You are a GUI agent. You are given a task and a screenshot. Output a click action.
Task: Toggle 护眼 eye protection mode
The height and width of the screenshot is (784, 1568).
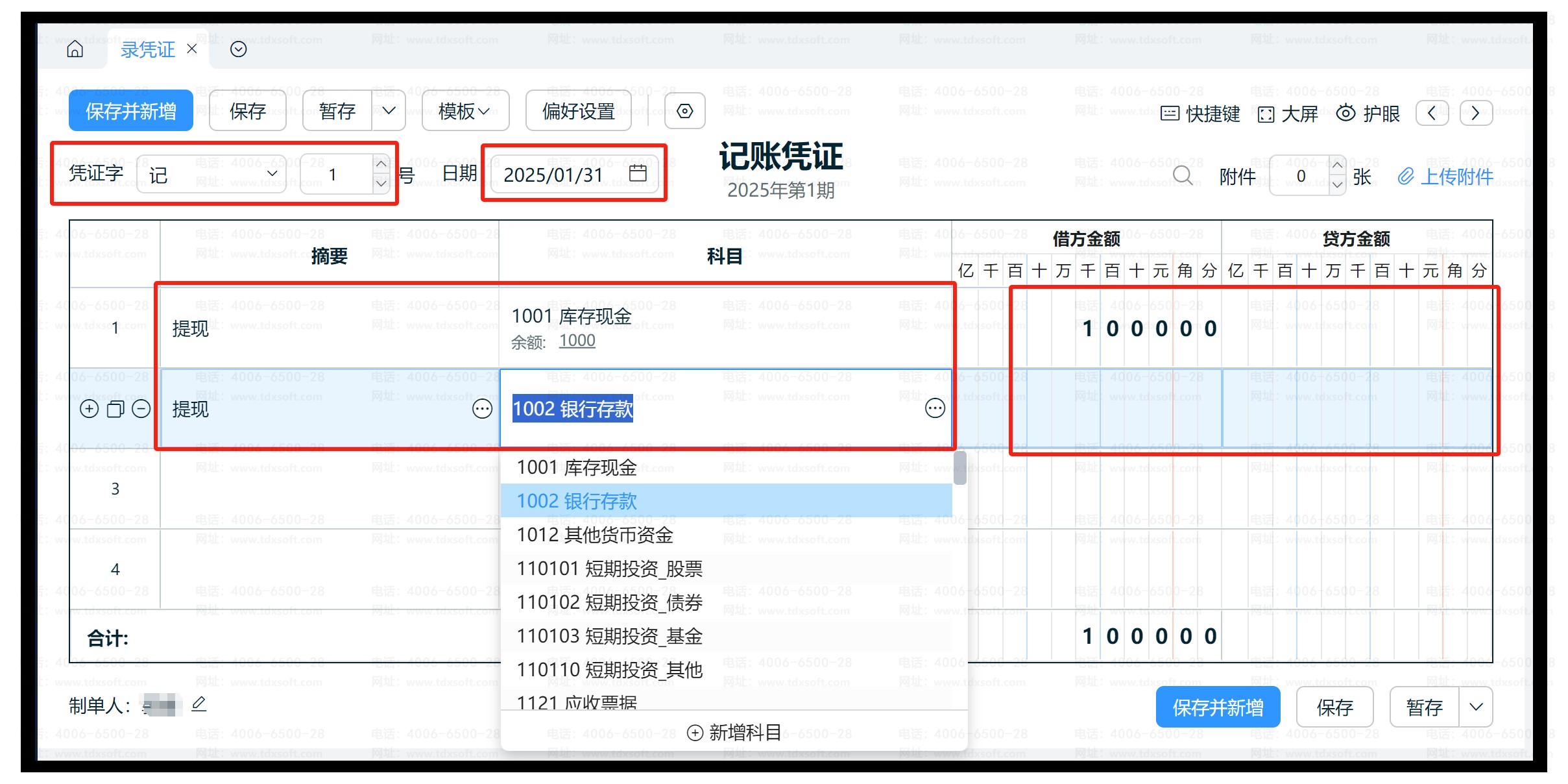pyautogui.click(x=1368, y=114)
